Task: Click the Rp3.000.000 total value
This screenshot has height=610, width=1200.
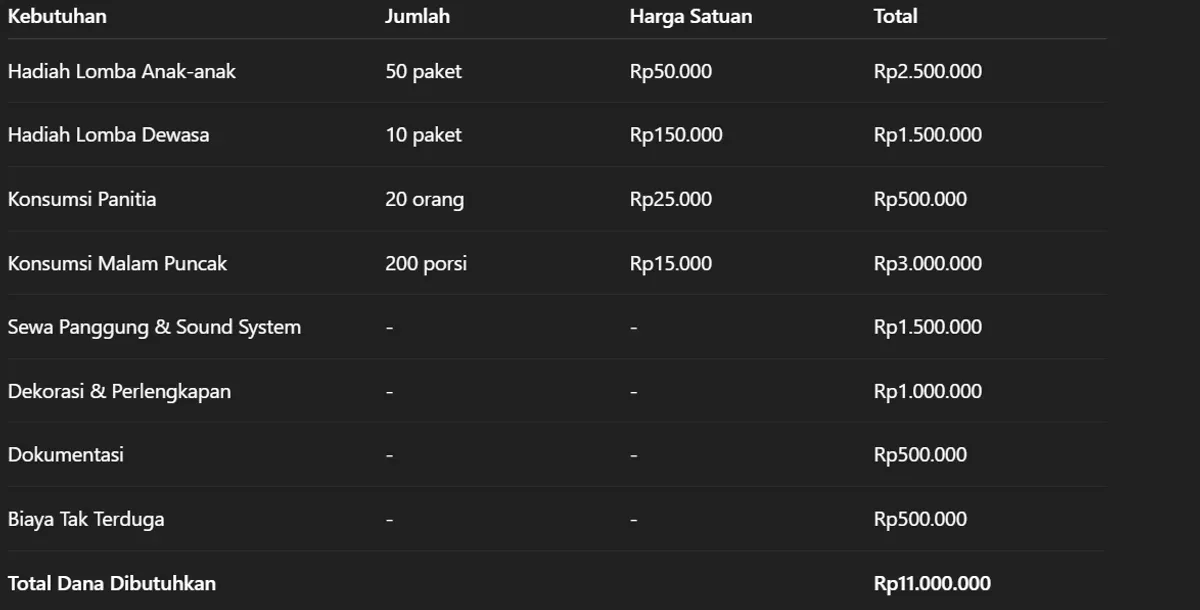Action: 928,263
